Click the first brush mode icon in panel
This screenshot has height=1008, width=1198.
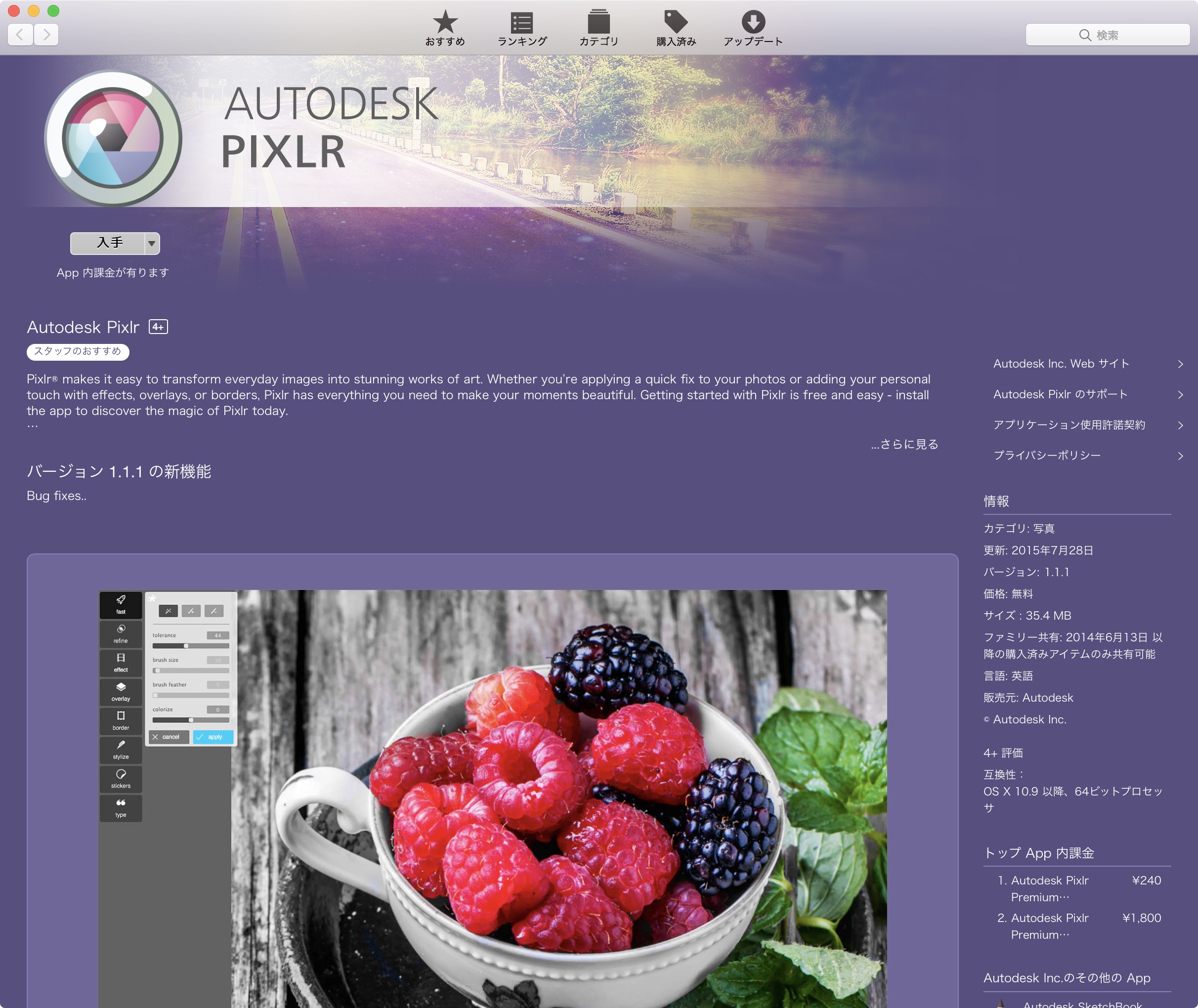click(168, 611)
